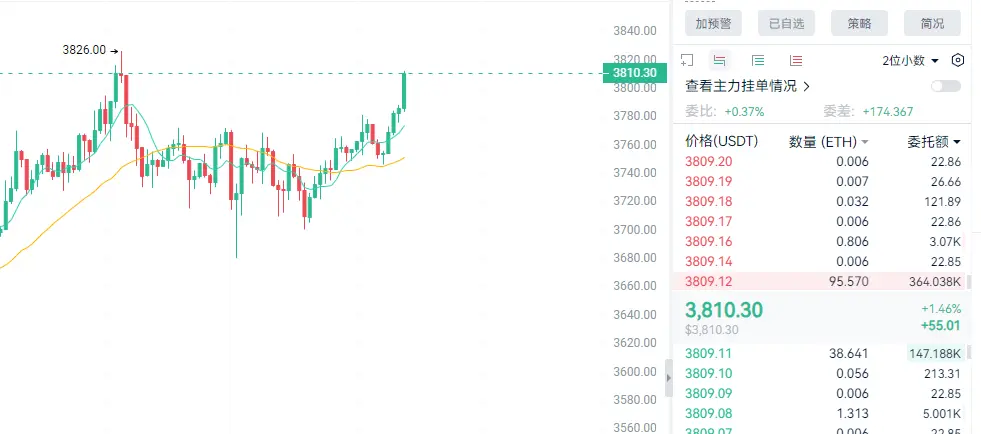The height and width of the screenshot is (434, 981).
Task: Select the 3809.11 buy order row
Action: pyautogui.click(x=820, y=353)
